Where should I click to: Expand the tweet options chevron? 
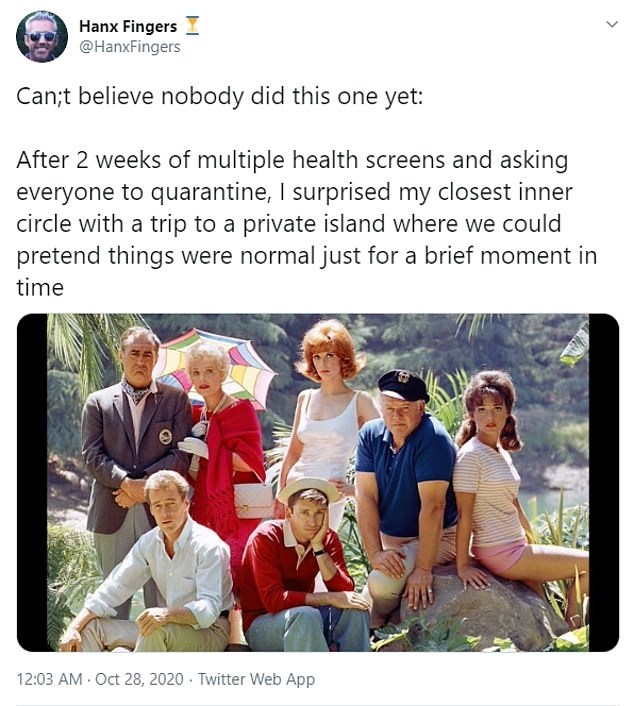tap(611, 24)
